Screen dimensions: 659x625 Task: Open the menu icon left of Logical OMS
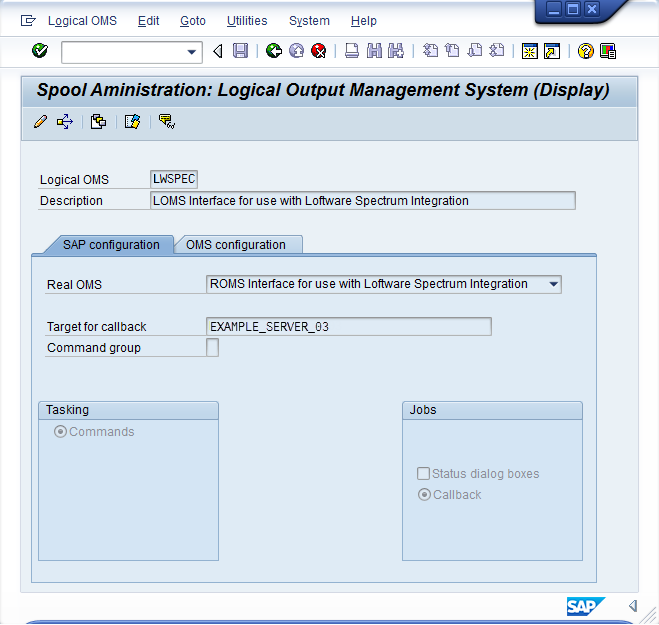pyautogui.click(x=28, y=21)
